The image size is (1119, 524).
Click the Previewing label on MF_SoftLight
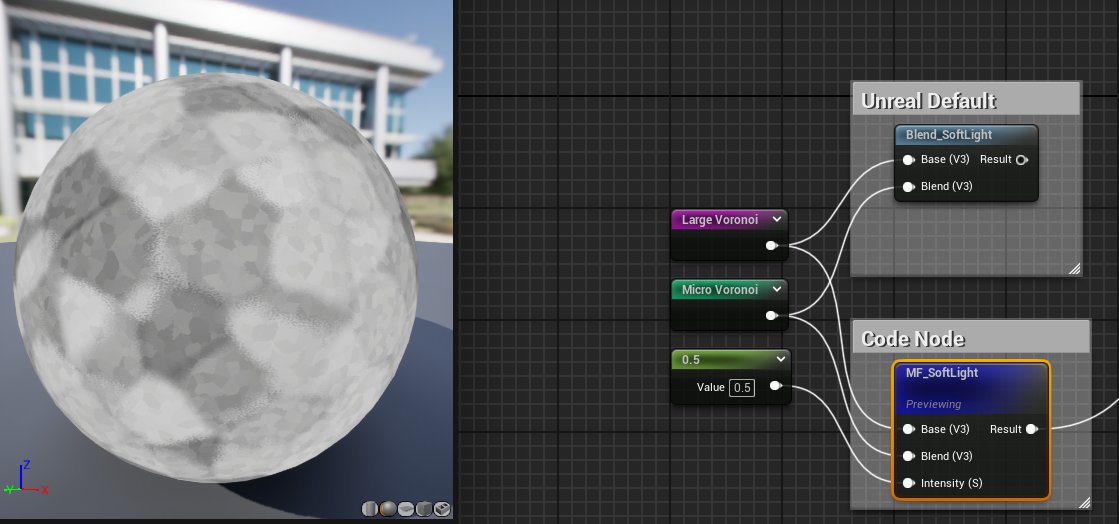point(933,404)
